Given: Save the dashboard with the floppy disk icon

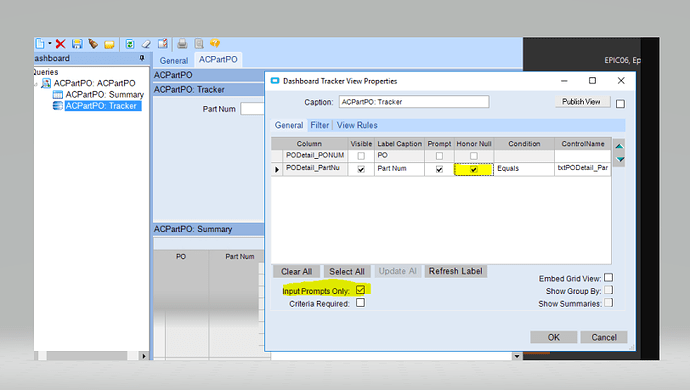Looking at the screenshot, I should click(x=77, y=44).
